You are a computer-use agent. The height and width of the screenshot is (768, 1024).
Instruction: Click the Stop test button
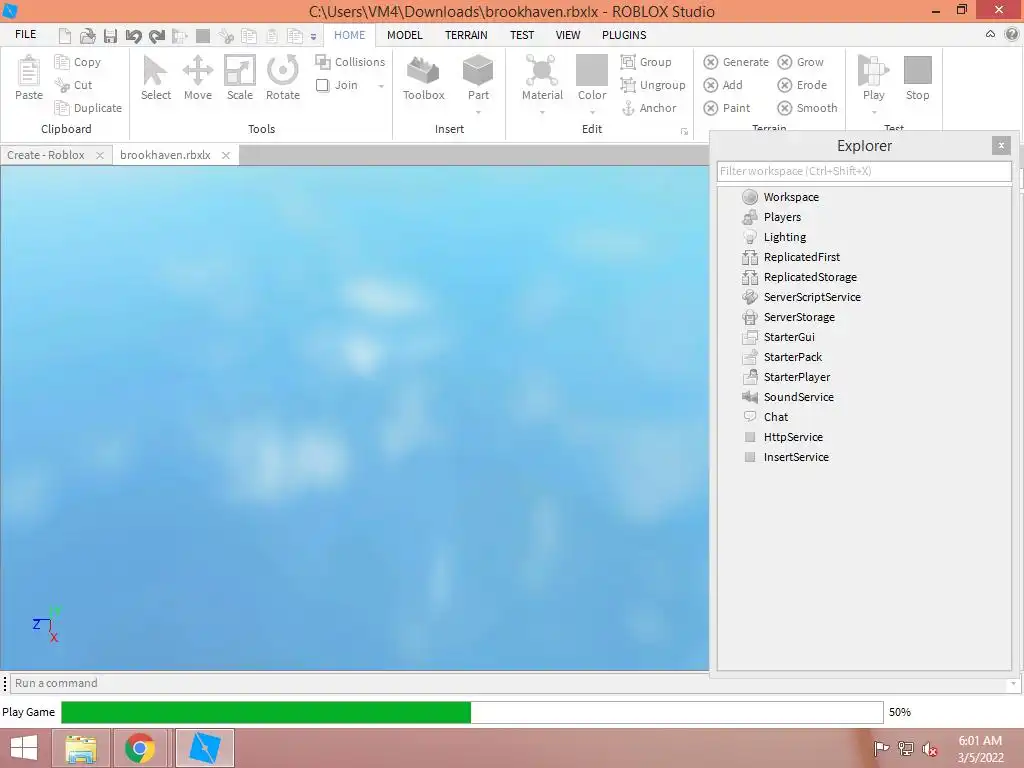[918, 77]
